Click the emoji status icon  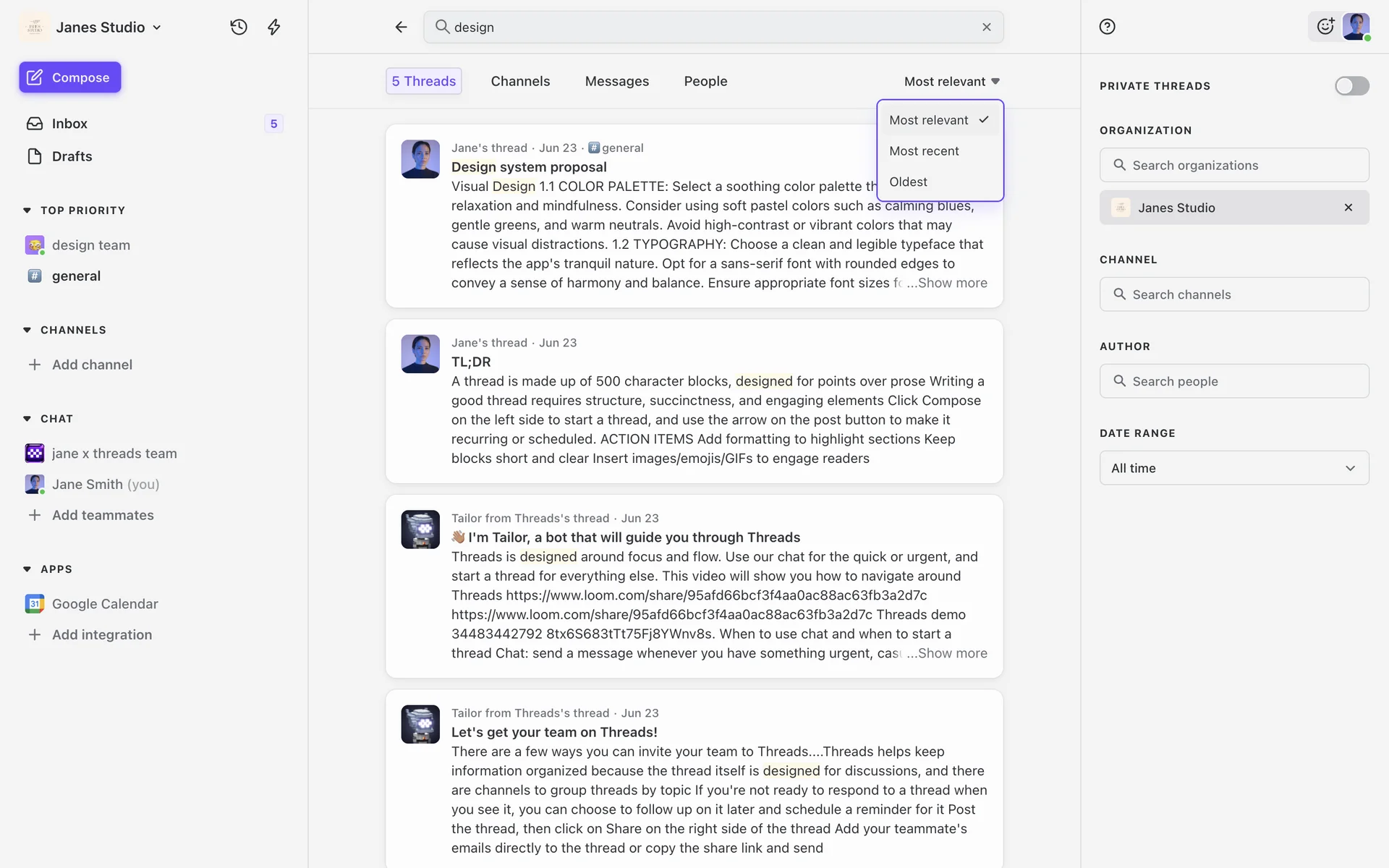1325,27
